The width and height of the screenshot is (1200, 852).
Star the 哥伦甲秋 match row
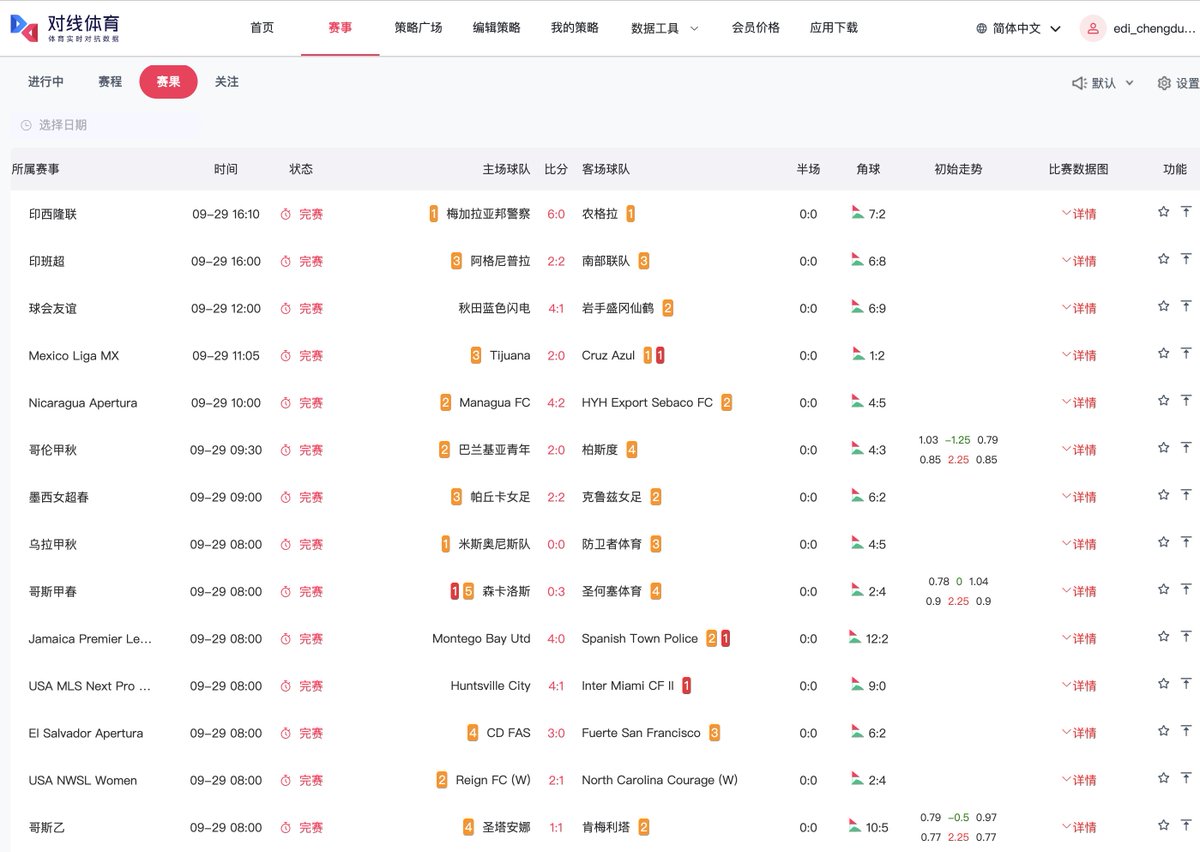click(x=1163, y=448)
